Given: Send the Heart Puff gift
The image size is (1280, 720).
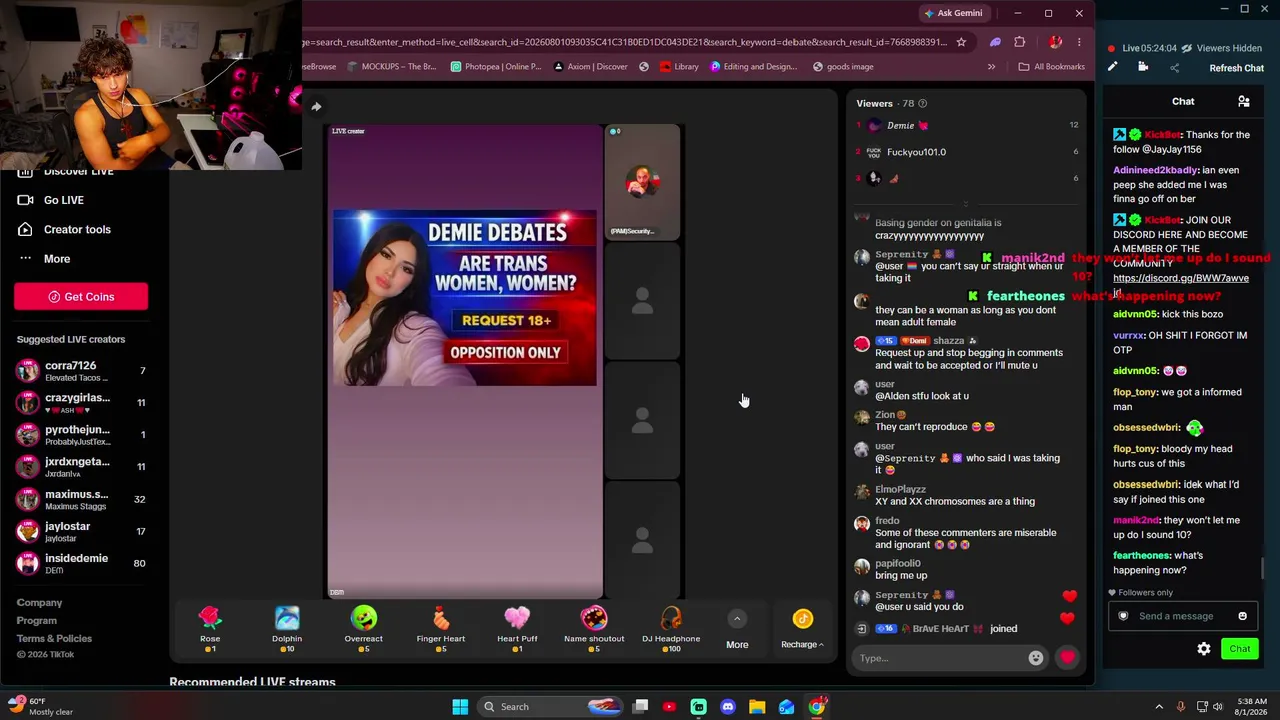Looking at the screenshot, I should [517, 628].
